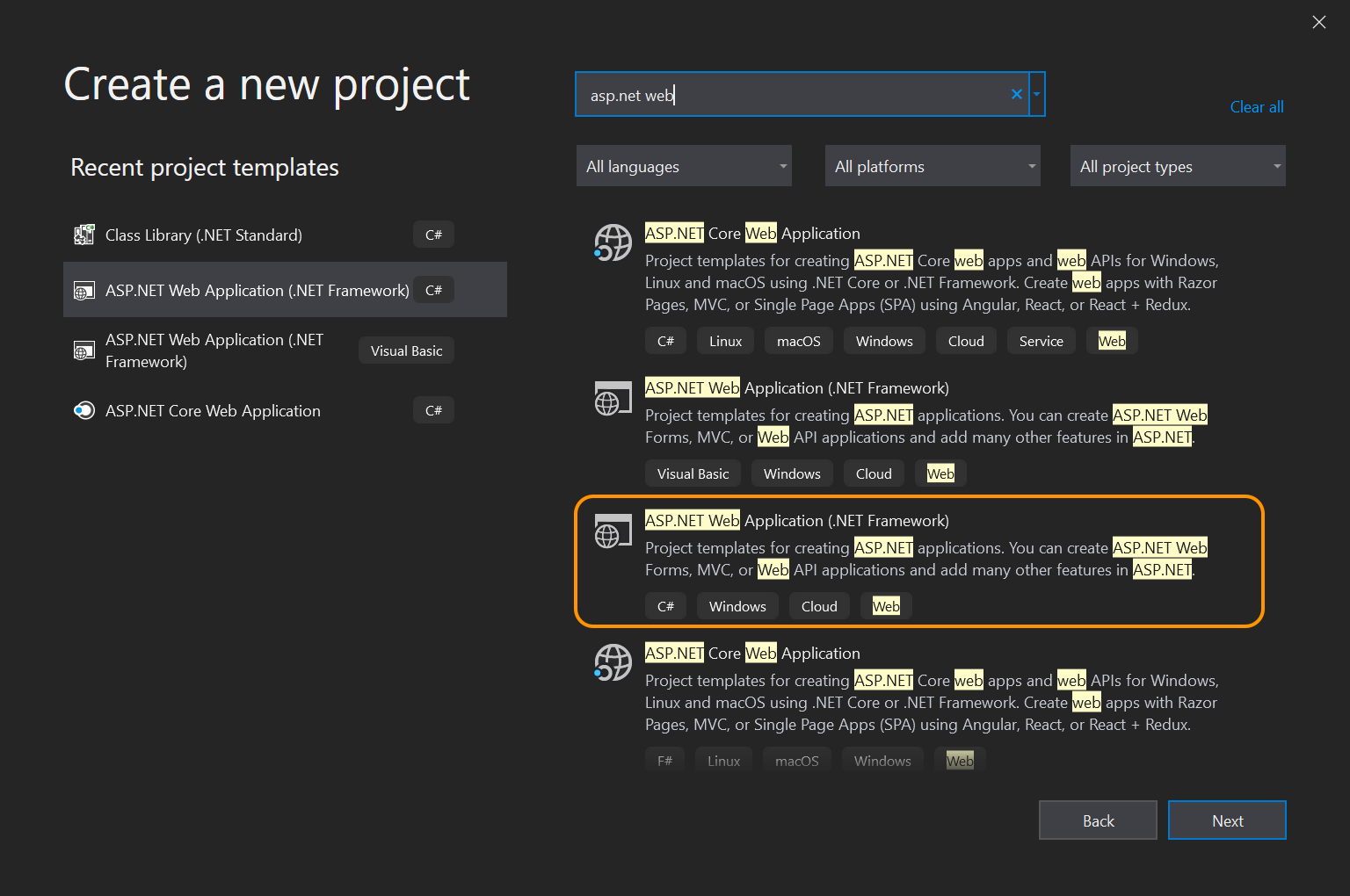Click the icon of the Visual Basic ASP.NET Web Application result
The image size is (1350, 896).
tap(613, 398)
